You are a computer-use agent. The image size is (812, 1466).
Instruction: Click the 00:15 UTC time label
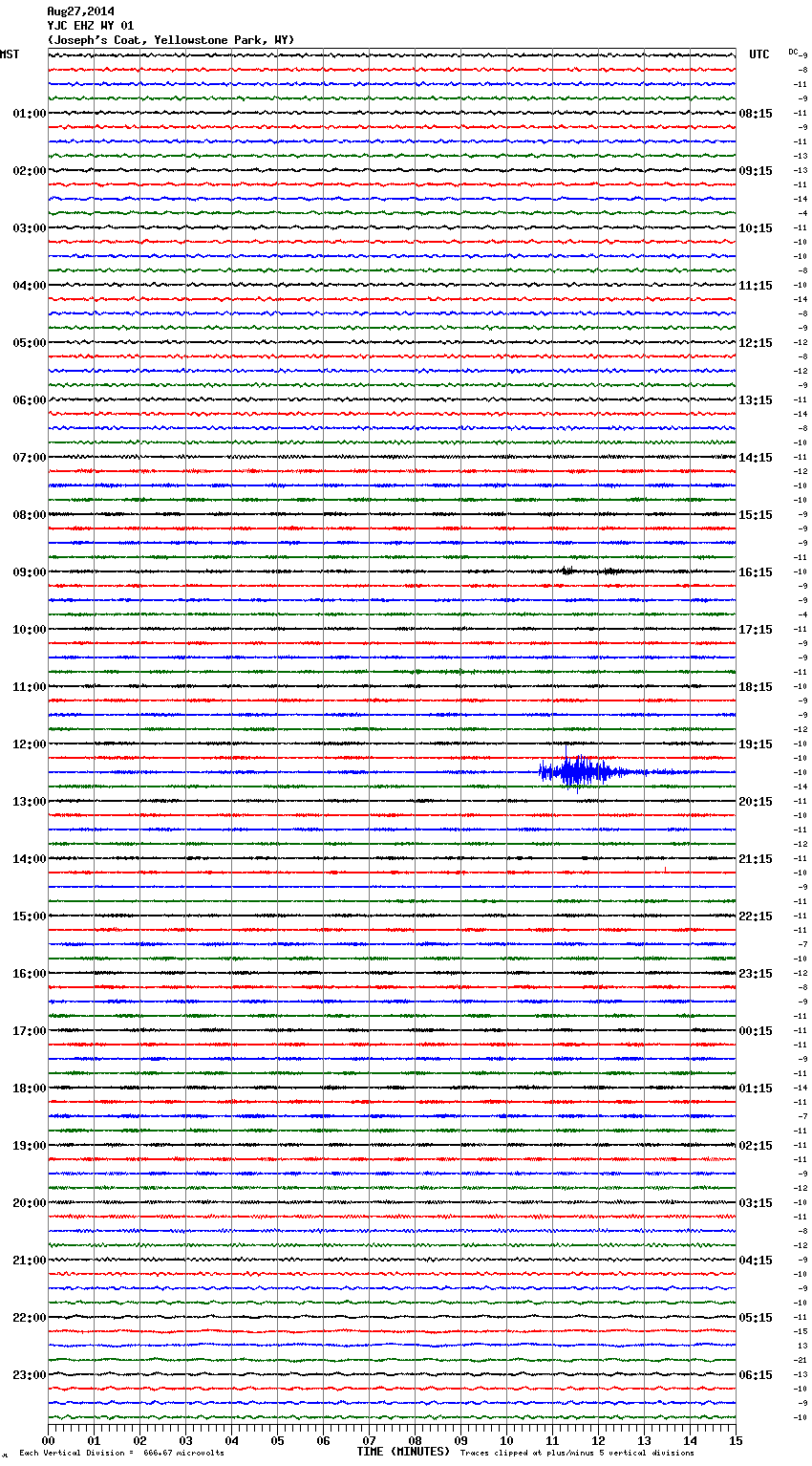coord(756,1031)
